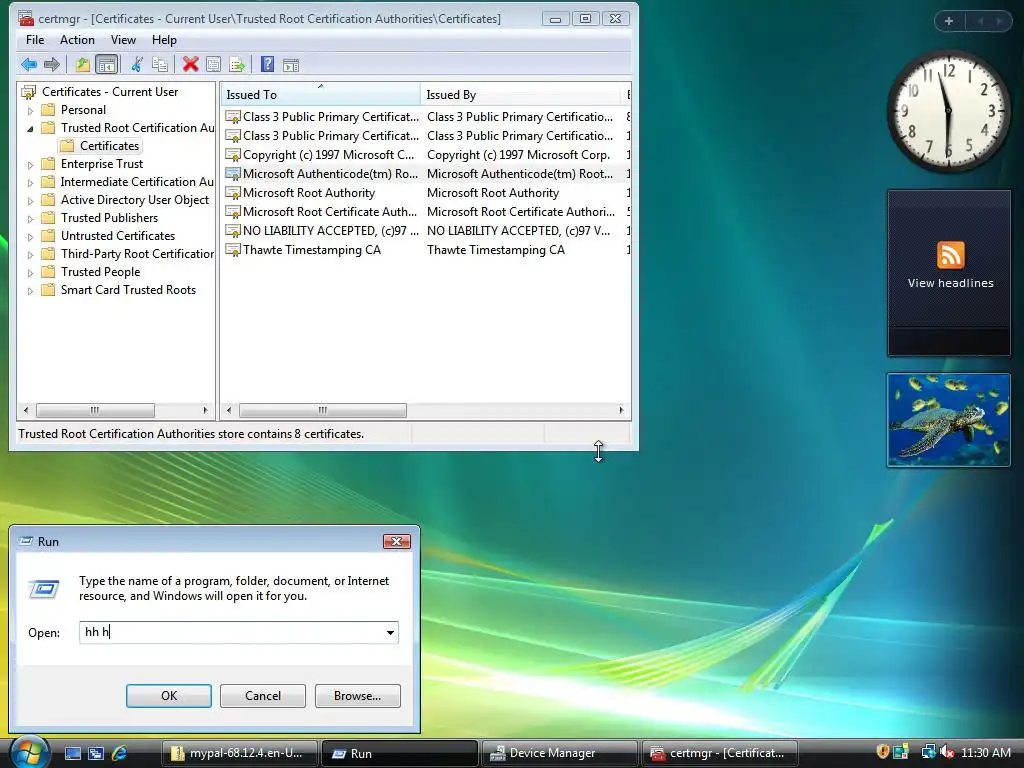Viewport: 1024px width, 768px height.
Task: Open Help with the question mark icon
Action: click(x=267, y=64)
